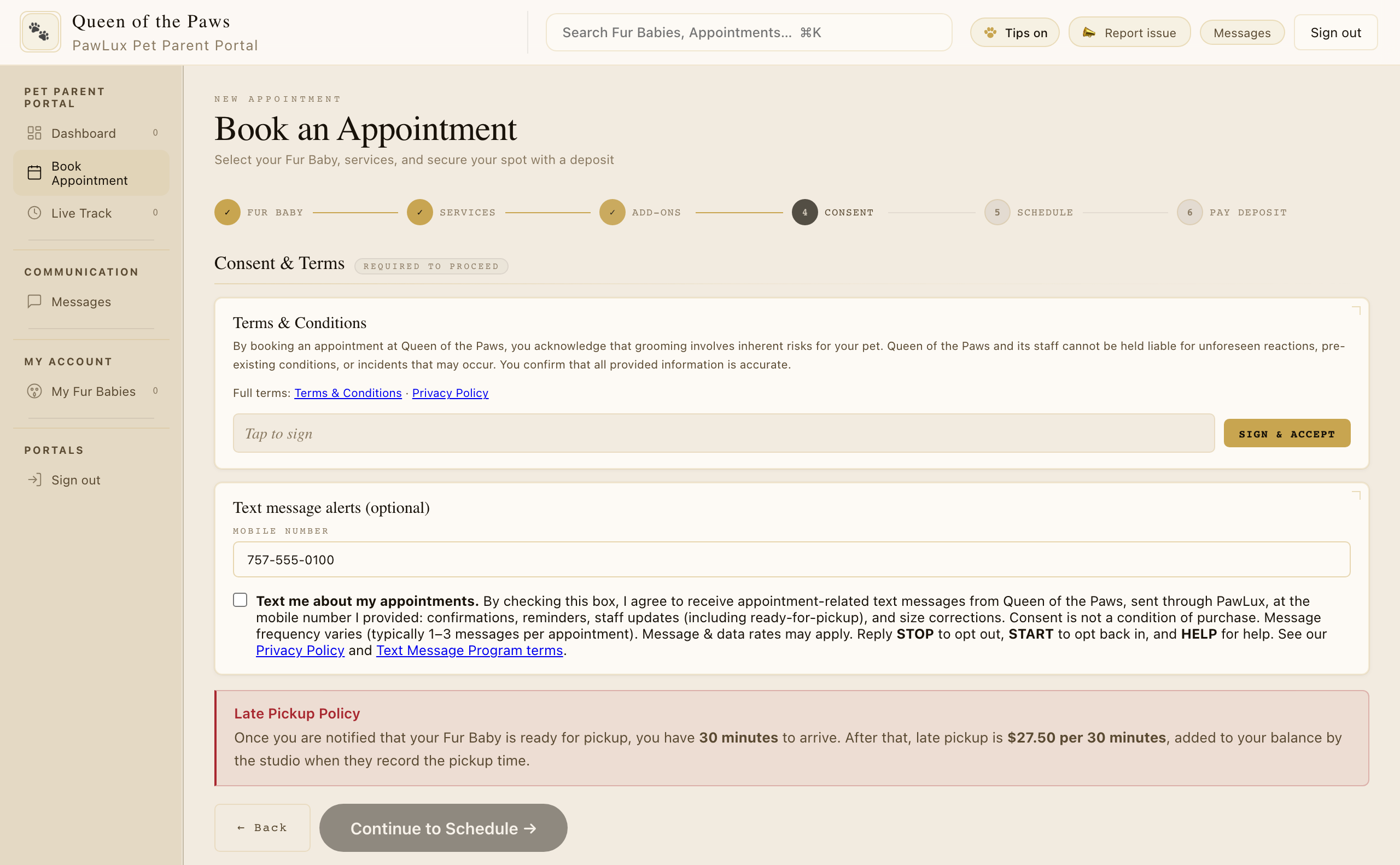Click the Messages chat bubble icon in the sidebar

(34, 301)
